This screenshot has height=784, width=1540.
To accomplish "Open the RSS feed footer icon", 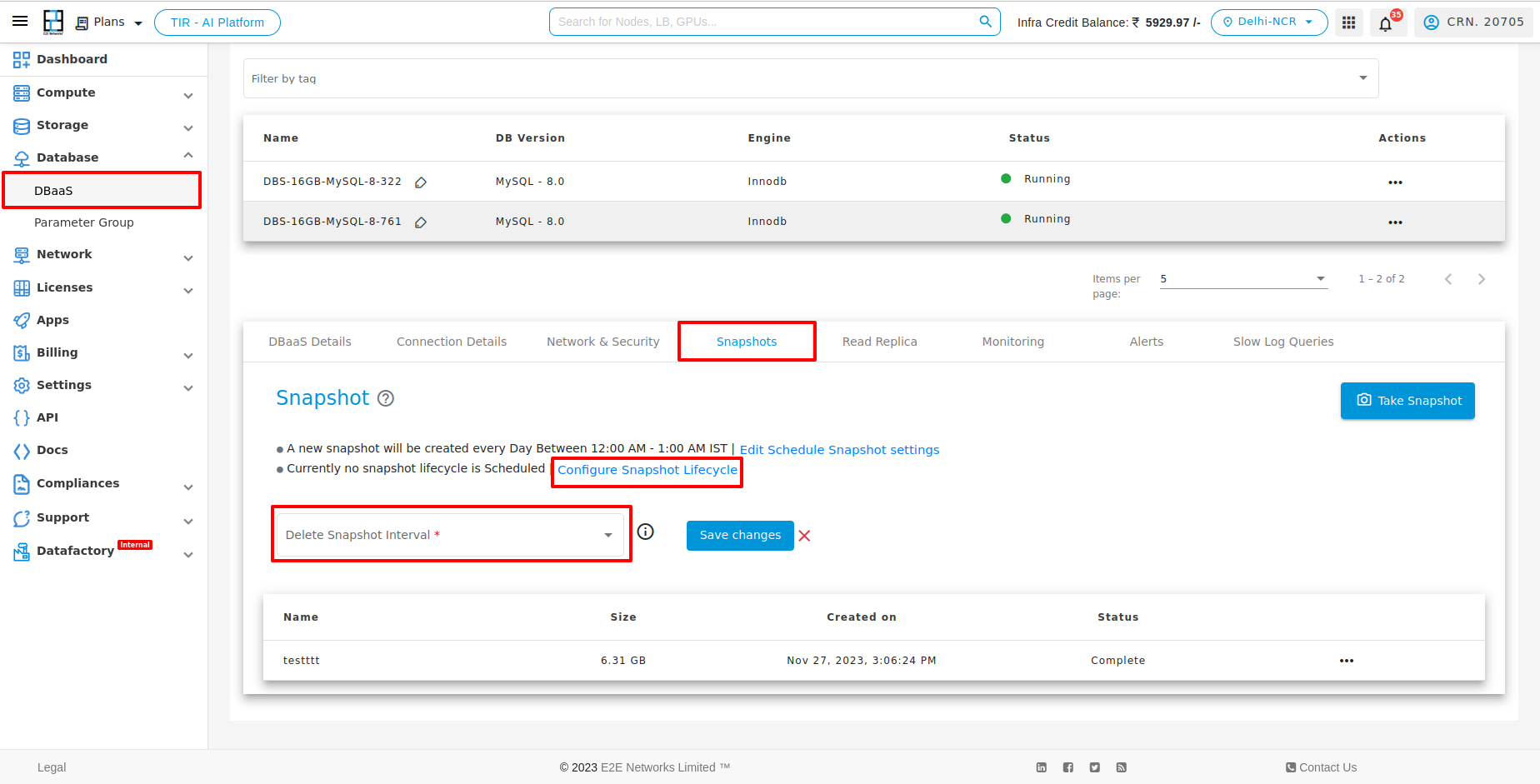I will [x=1122, y=767].
